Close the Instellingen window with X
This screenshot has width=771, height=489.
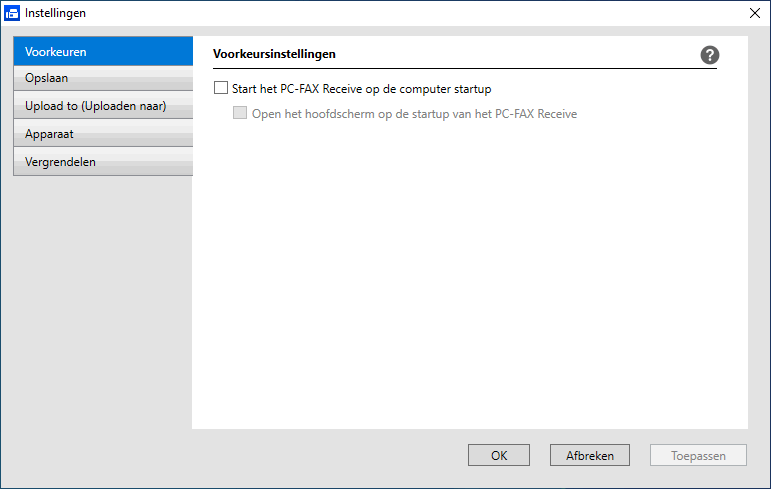(x=755, y=13)
